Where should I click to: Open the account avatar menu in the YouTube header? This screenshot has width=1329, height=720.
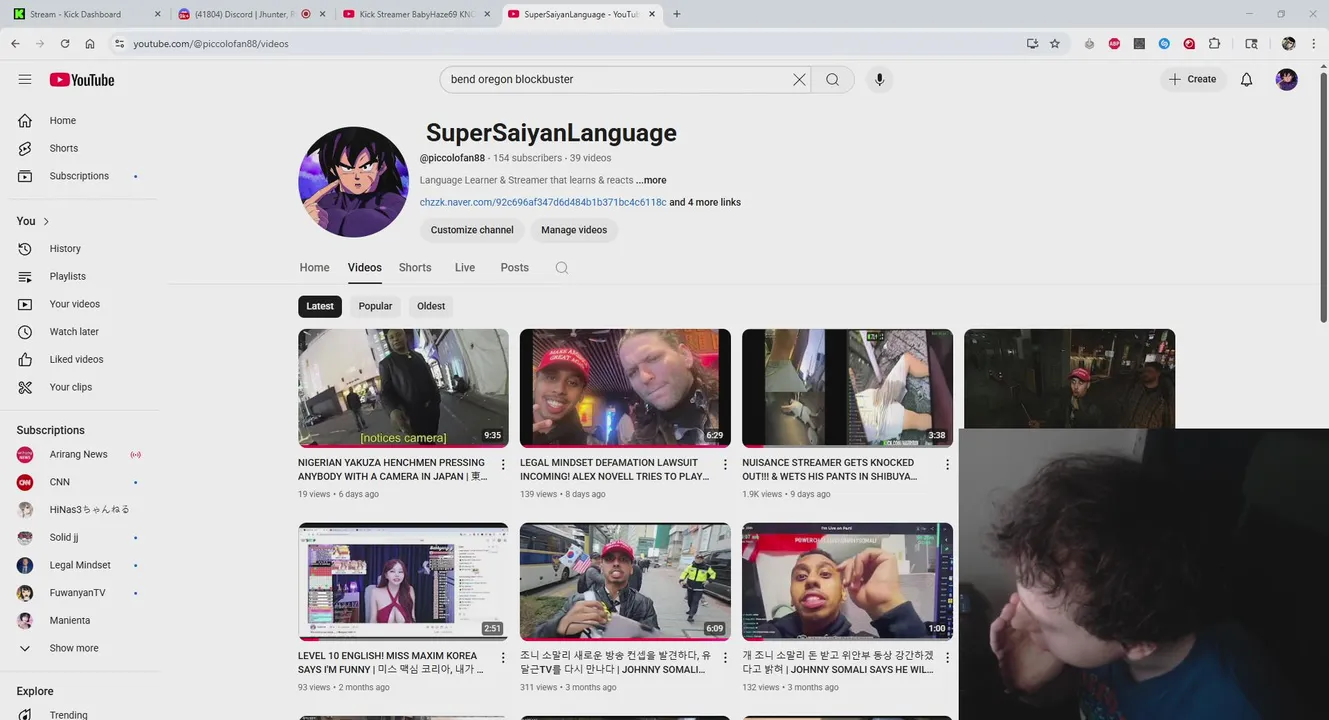coord(1287,79)
